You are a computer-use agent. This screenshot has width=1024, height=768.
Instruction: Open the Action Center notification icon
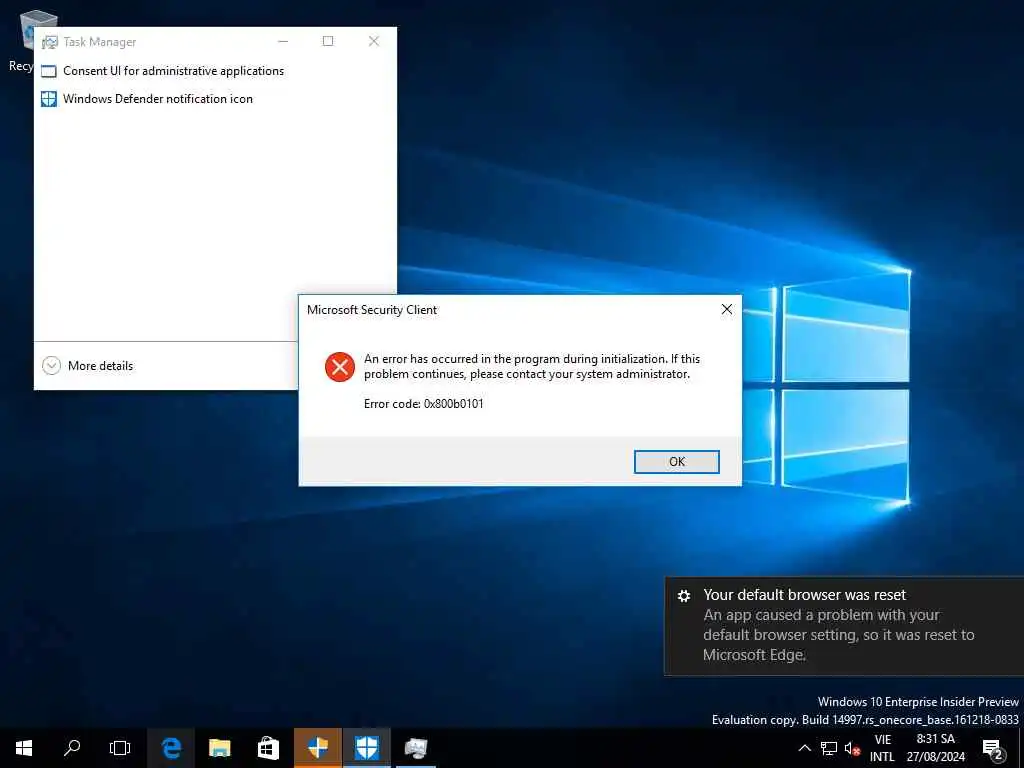coord(993,748)
